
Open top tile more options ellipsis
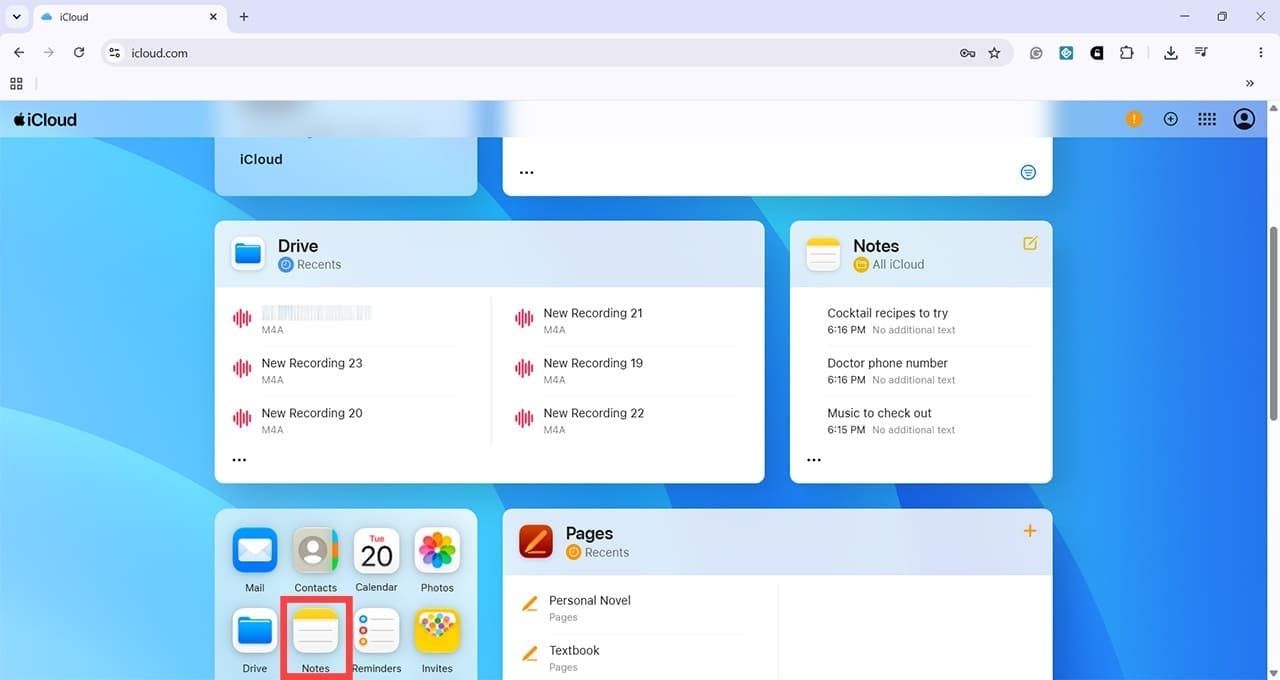pyautogui.click(x=527, y=172)
